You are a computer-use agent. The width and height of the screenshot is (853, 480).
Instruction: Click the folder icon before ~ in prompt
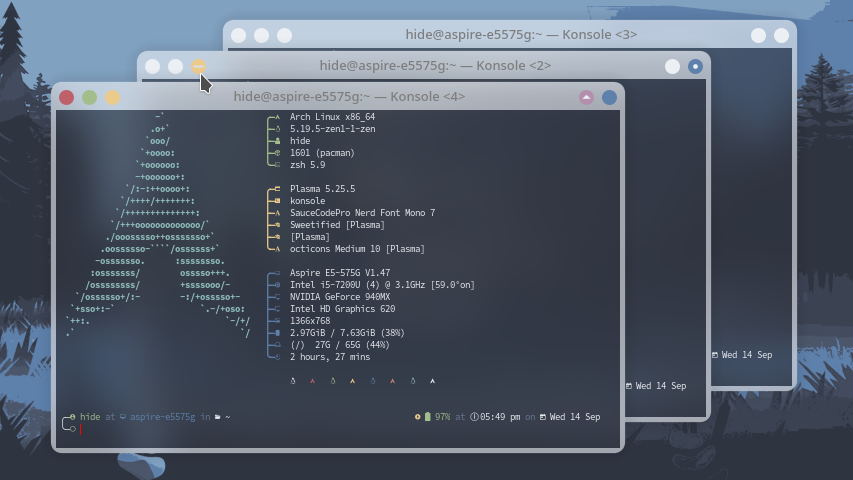[x=218, y=417]
